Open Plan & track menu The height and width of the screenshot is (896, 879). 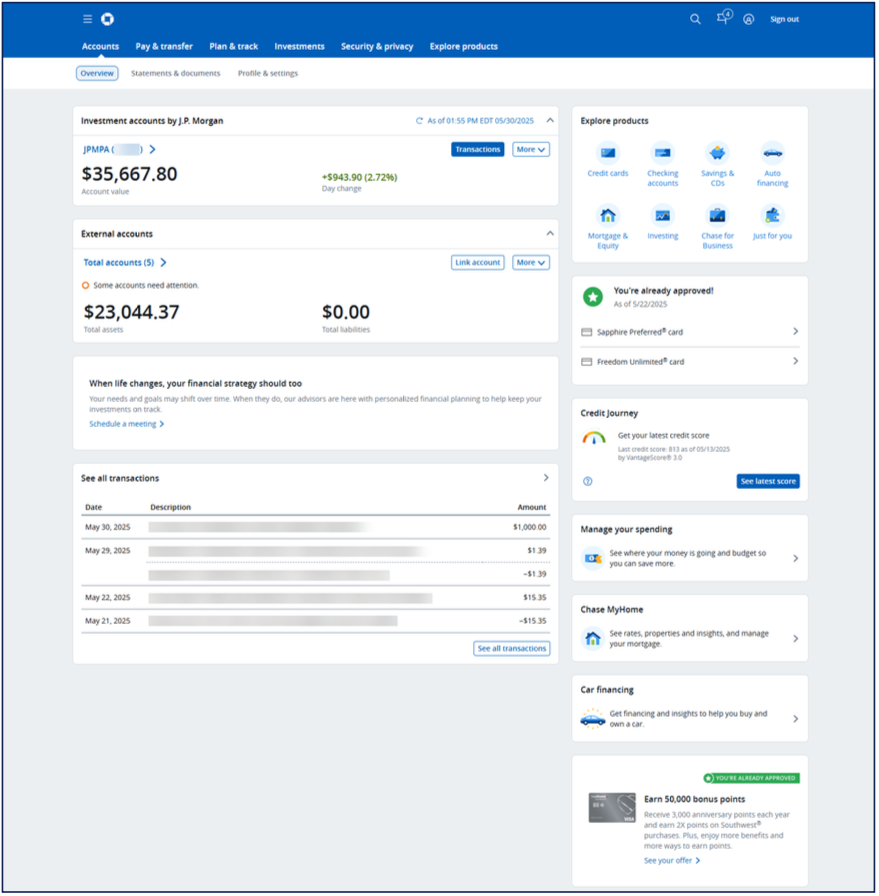click(x=234, y=47)
